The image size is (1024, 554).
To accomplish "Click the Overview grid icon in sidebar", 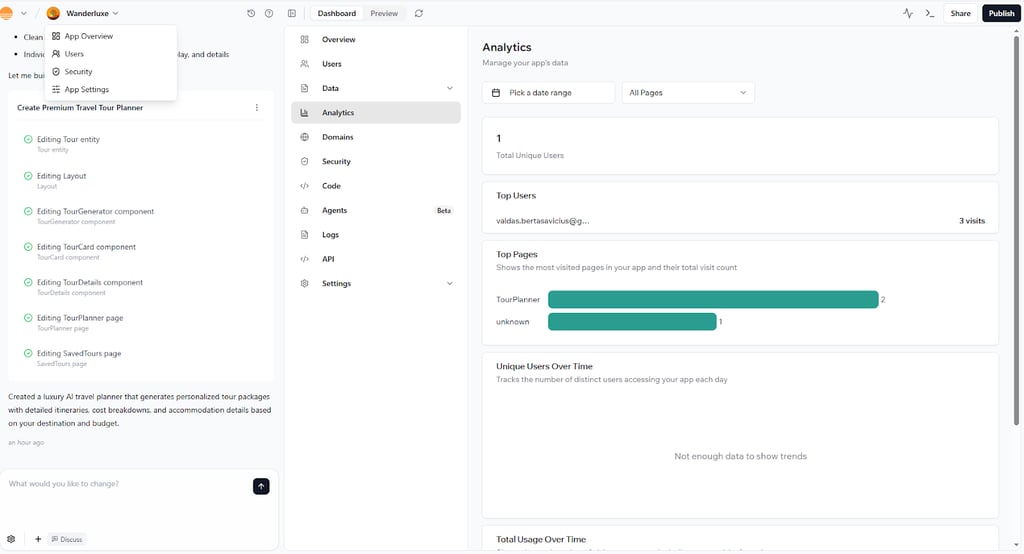I will pyautogui.click(x=304, y=39).
